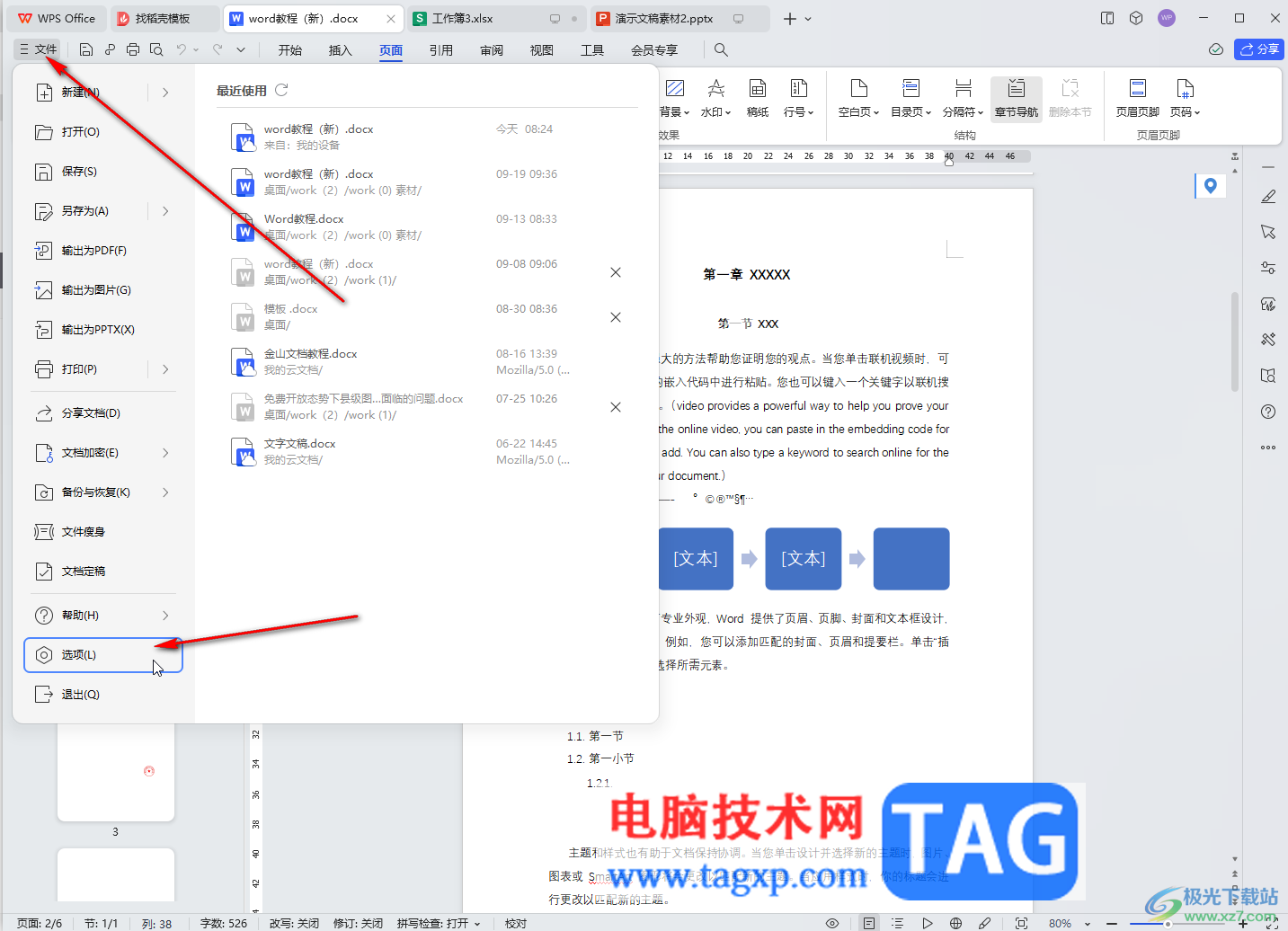Open the 空白页 dropdown
This screenshot has height=931, width=1288.
858,99
